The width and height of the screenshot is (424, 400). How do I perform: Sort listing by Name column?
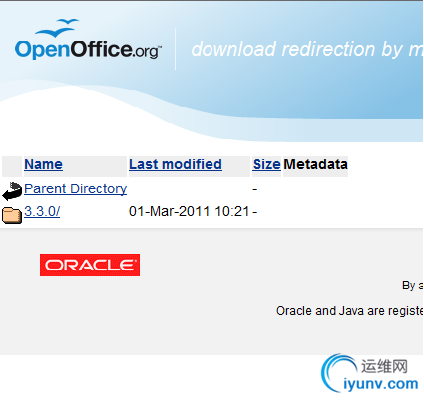43,164
